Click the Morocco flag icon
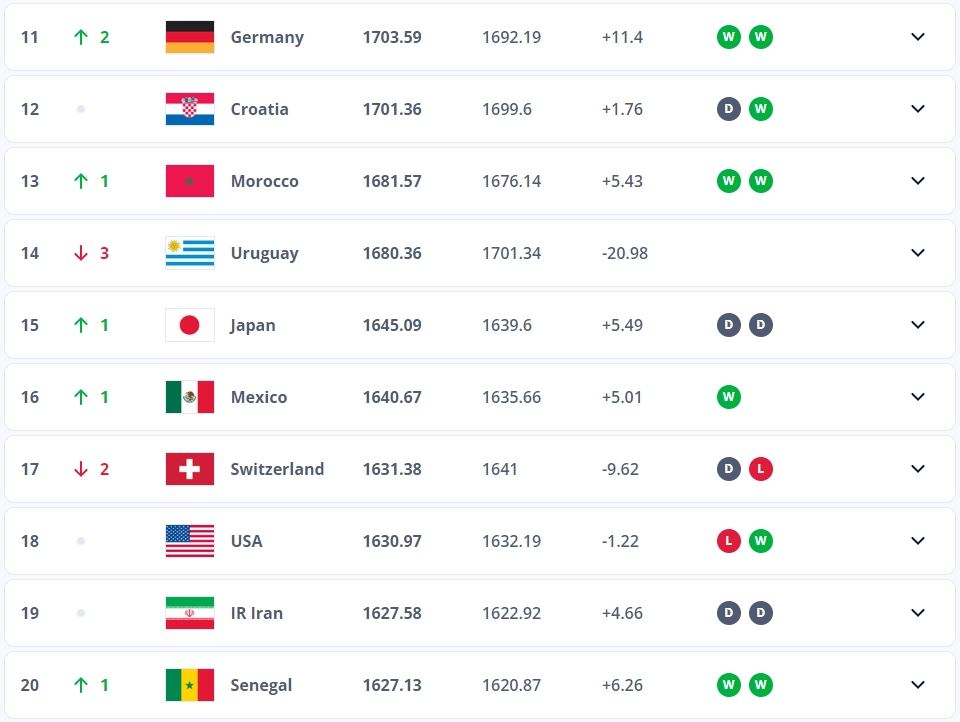 click(190, 181)
